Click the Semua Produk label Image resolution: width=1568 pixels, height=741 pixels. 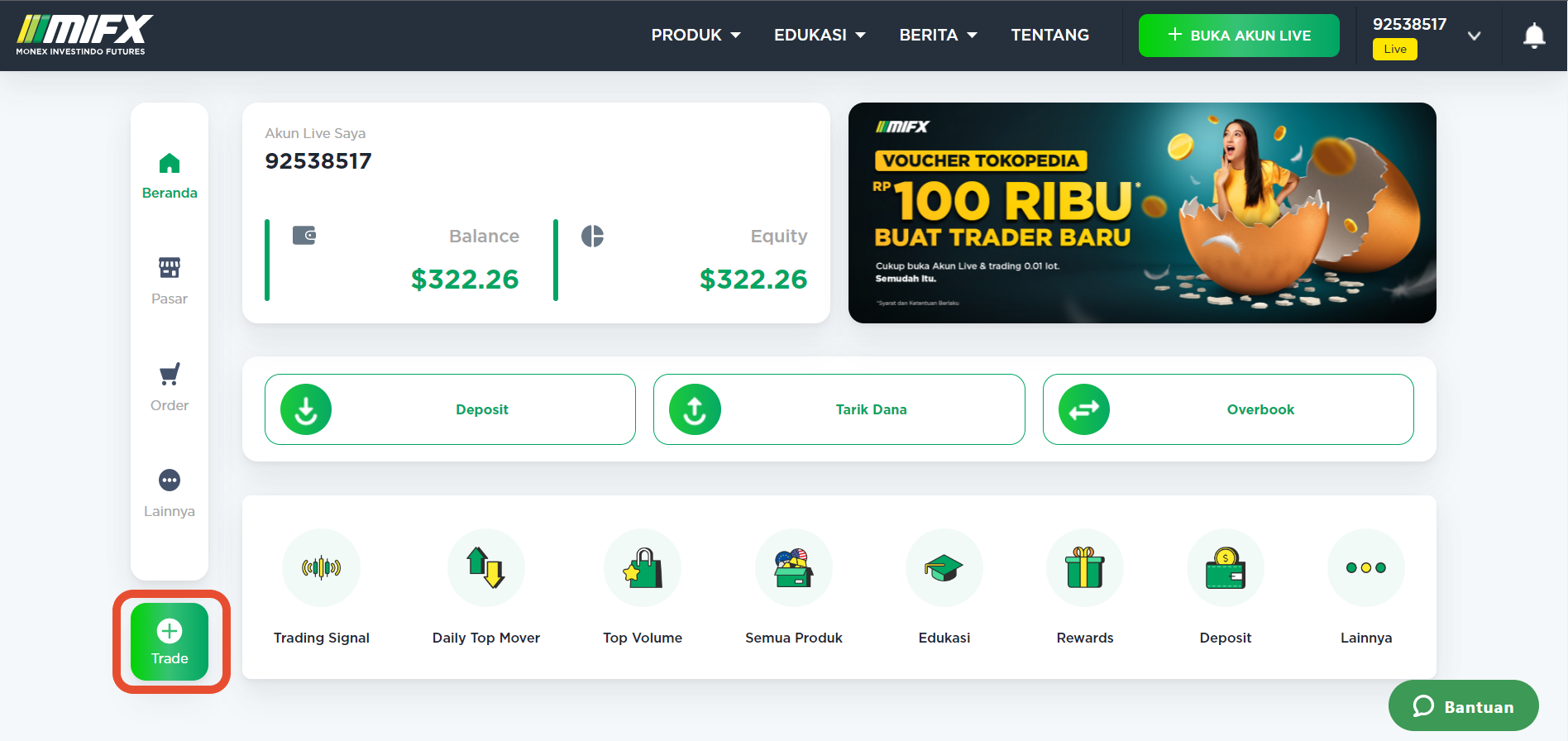794,638
